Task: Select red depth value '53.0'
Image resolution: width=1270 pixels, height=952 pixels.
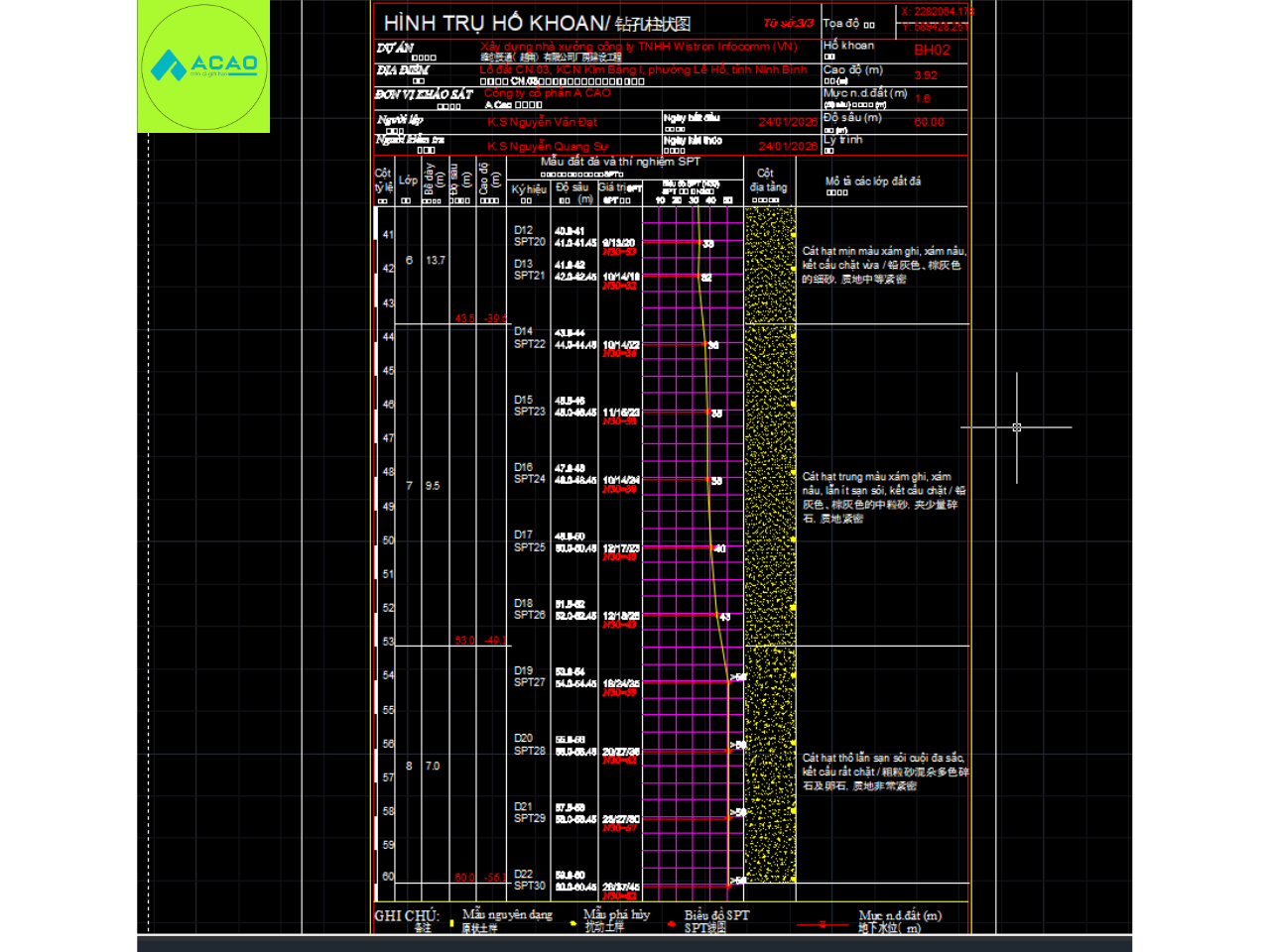Action: pos(465,641)
